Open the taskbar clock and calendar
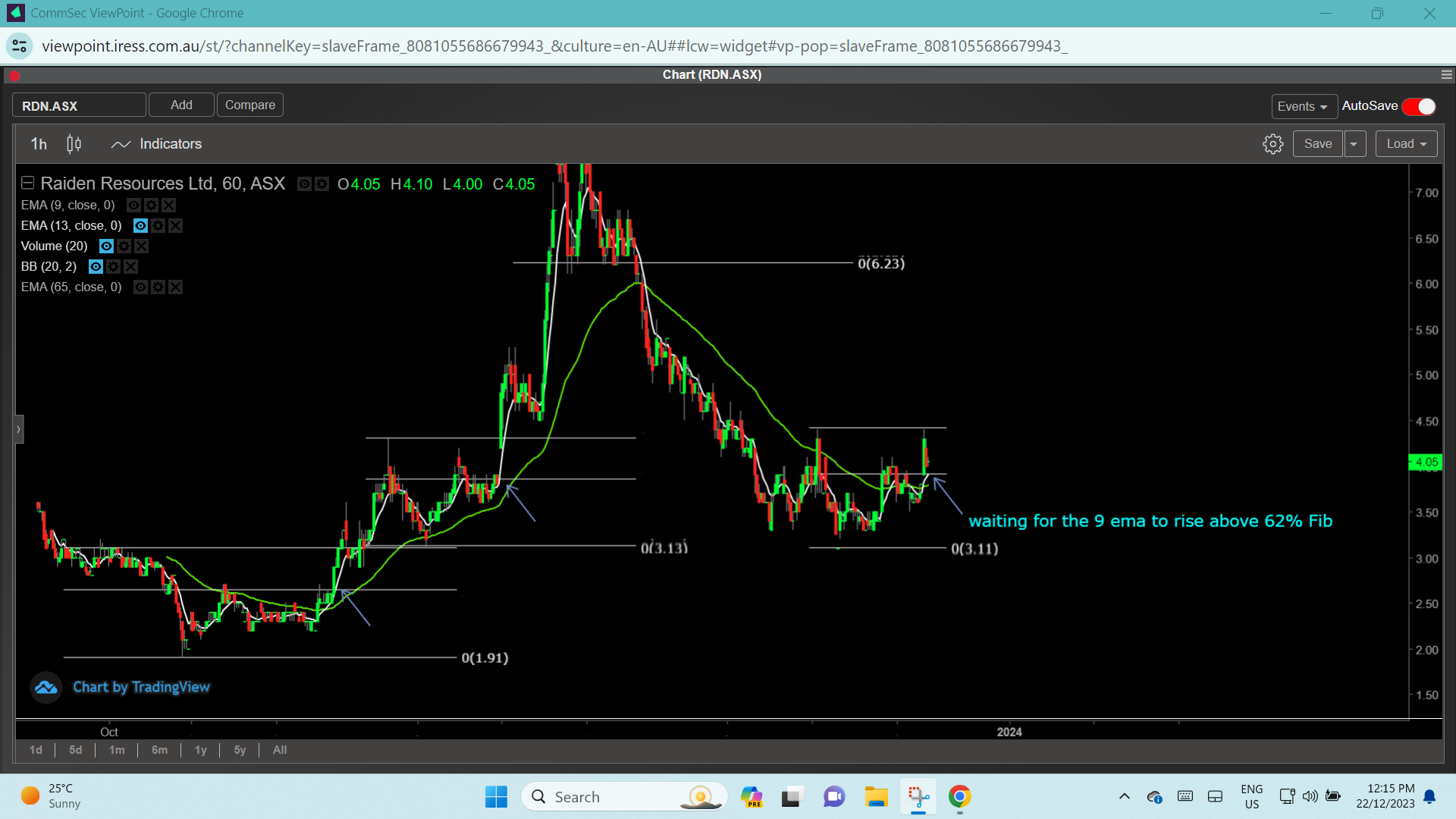Image resolution: width=1456 pixels, height=819 pixels. click(1385, 796)
